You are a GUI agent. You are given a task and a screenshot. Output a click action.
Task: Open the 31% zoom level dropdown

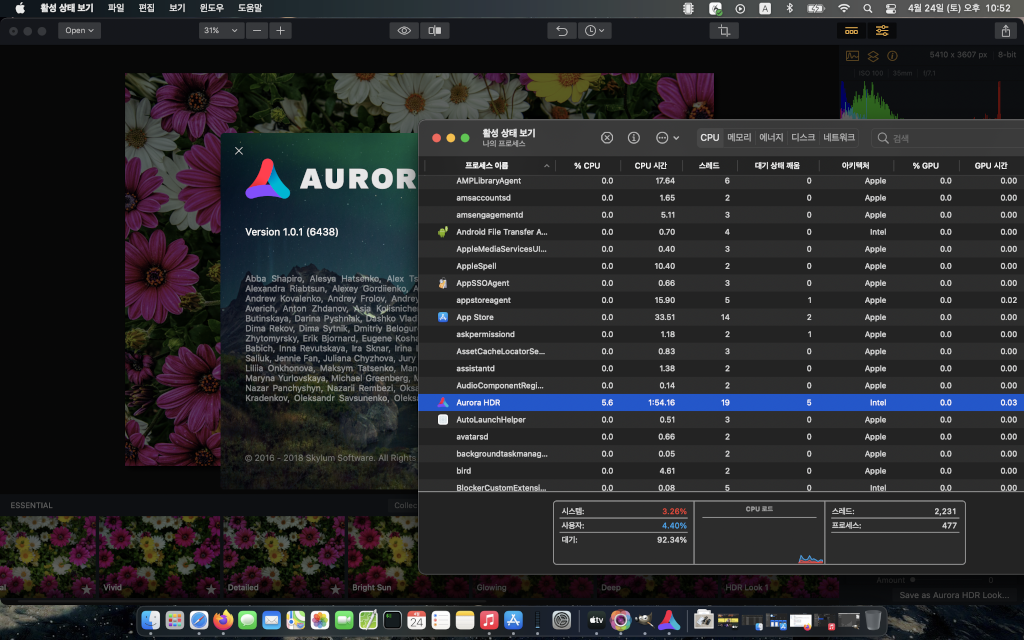tap(221, 31)
